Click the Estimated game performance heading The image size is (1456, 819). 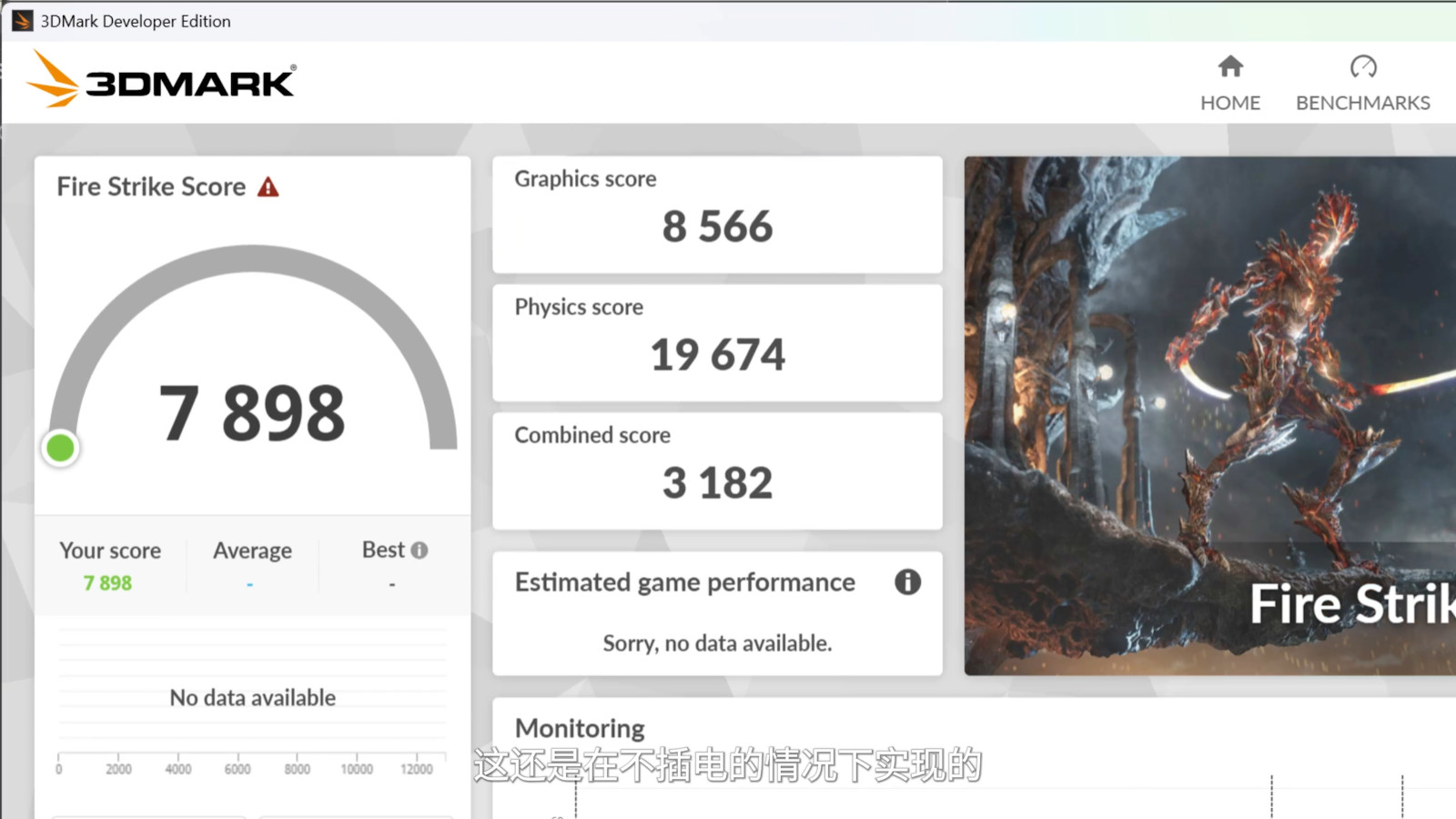(x=684, y=582)
